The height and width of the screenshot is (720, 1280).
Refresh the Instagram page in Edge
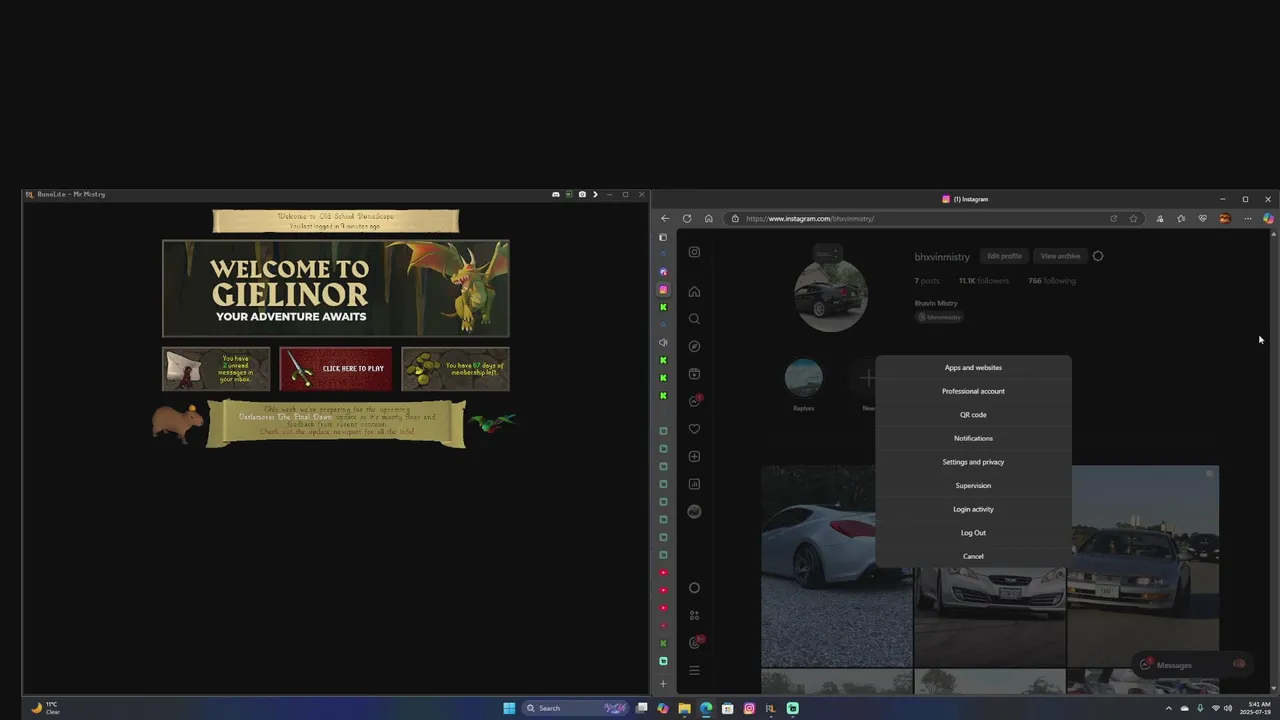tap(687, 218)
